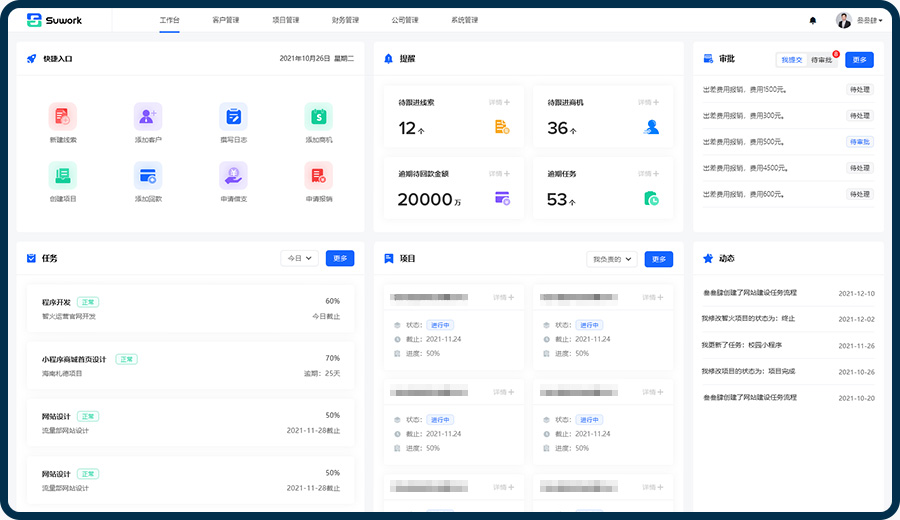Select 我提交 in the 审批 panel

pyautogui.click(x=792, y=60)
